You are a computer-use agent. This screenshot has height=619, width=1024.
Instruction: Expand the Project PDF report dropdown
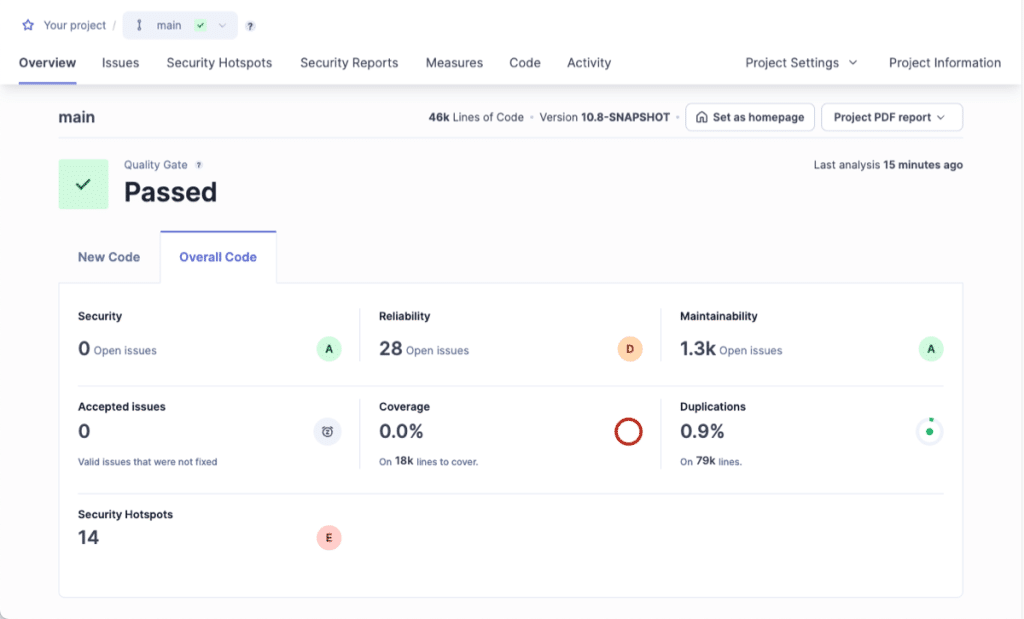[x=891, y=117]
